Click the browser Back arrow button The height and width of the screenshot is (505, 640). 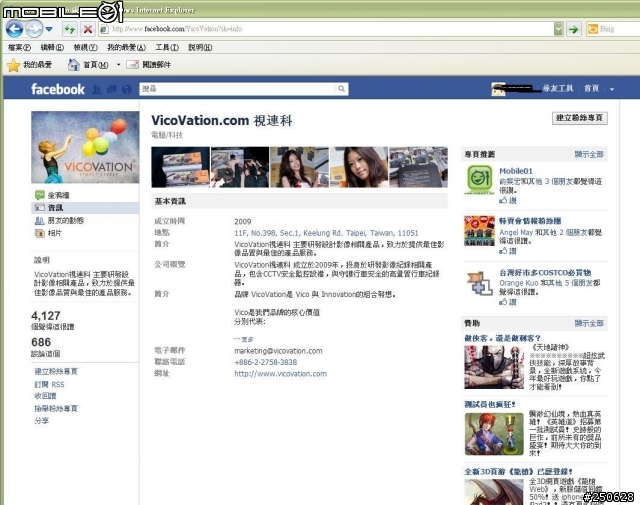tap(15, 29)
